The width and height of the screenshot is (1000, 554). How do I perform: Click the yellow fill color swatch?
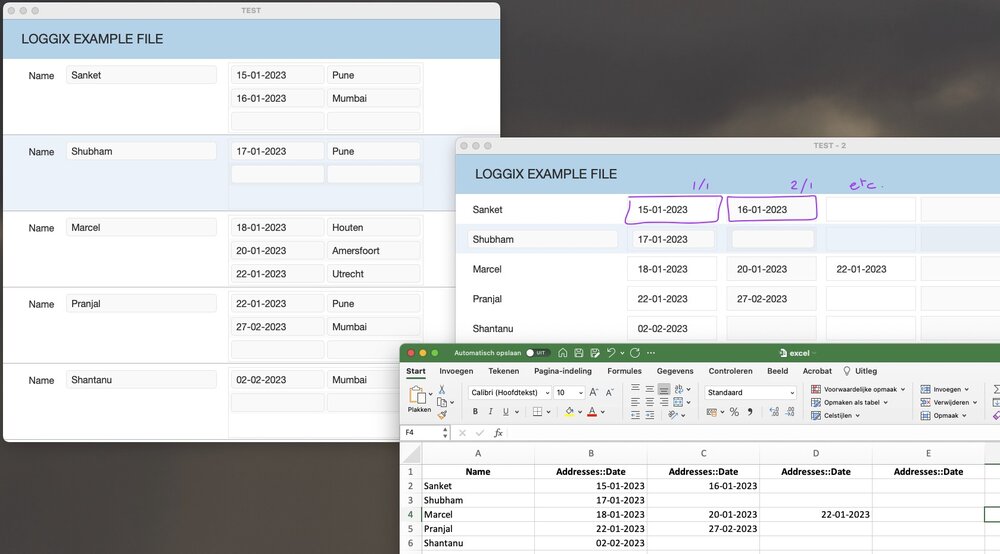click(x=569, y=411)
